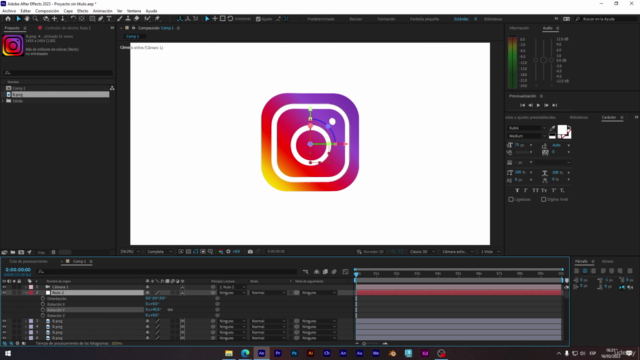The height and width of the screenshot is (360, 640).
Task: Select the Clone Stamp tool
Action: pyautogui.click(x=128, y=19)
